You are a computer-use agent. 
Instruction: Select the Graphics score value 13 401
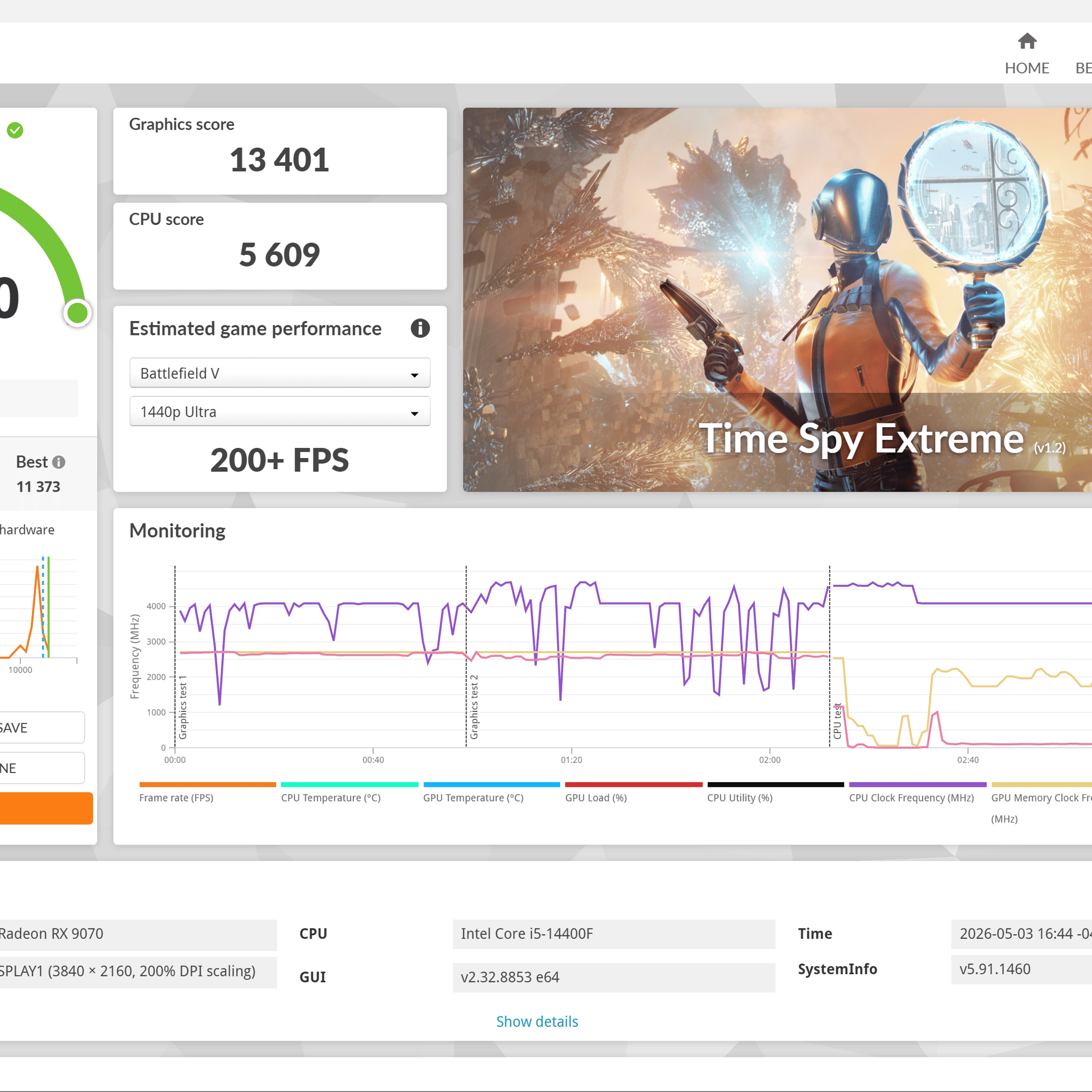point(279,160)
